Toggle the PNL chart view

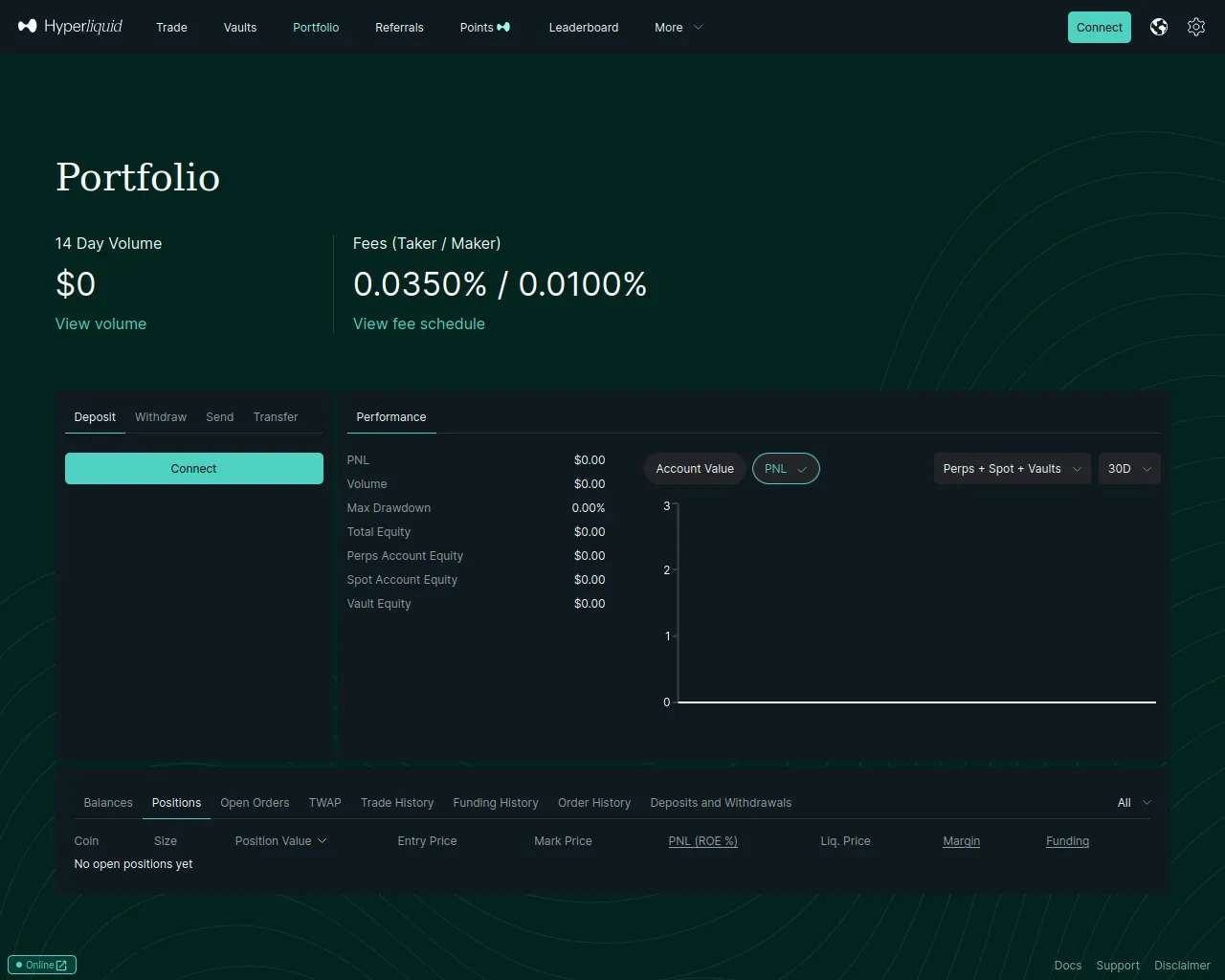(x=786, y=469)
